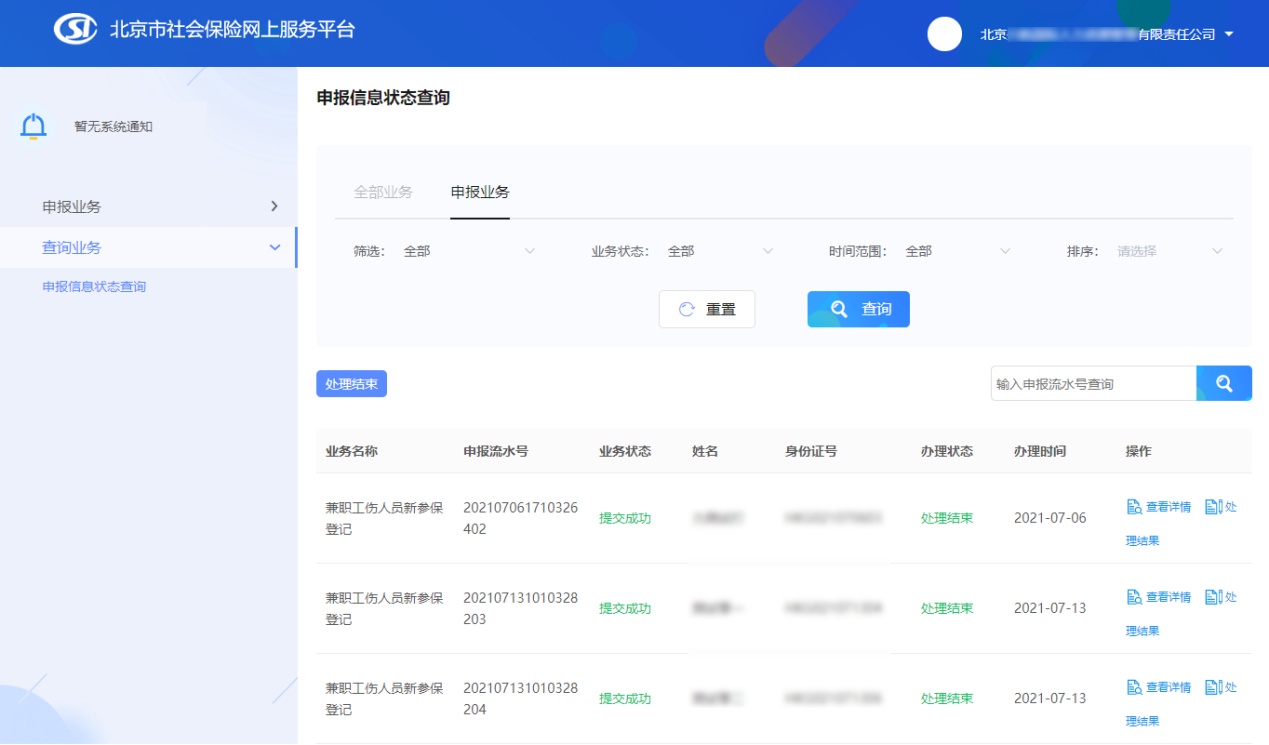The image size is (1269, 745).
Task: Click 2021-07-13 in the row ending 328203
Action: (1050, 608)
